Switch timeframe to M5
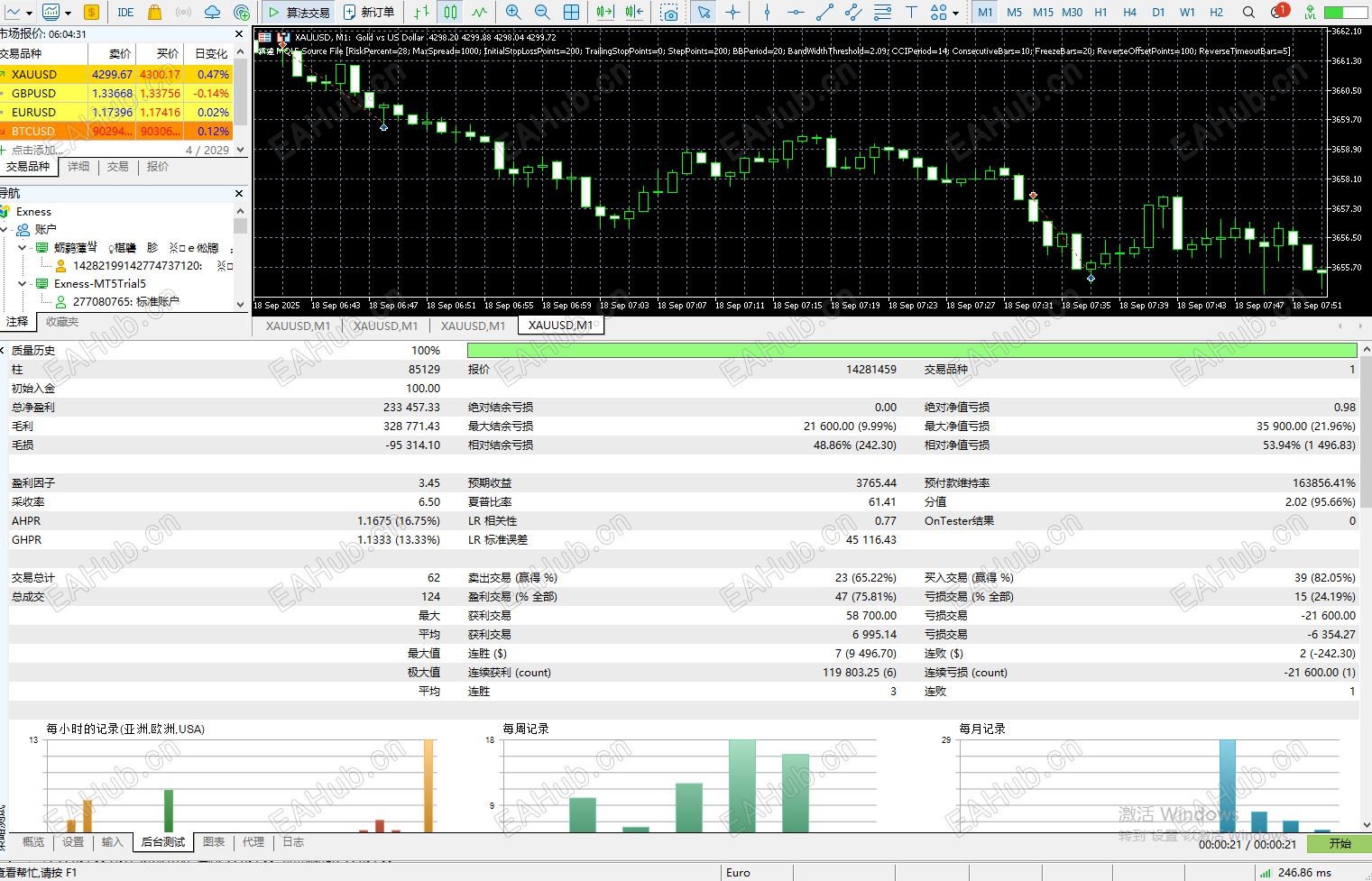1372x881 pixels. (1015, 13)
